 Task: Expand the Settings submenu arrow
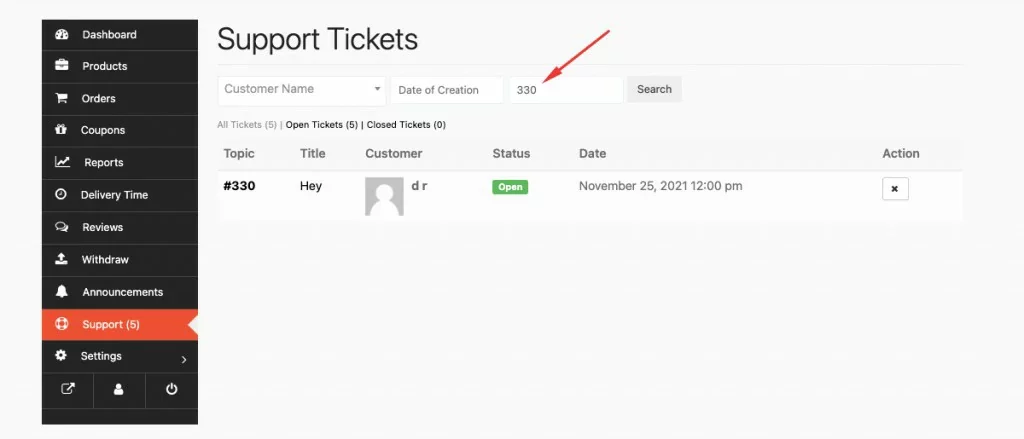pyautogui.click(x=184, y=360)
